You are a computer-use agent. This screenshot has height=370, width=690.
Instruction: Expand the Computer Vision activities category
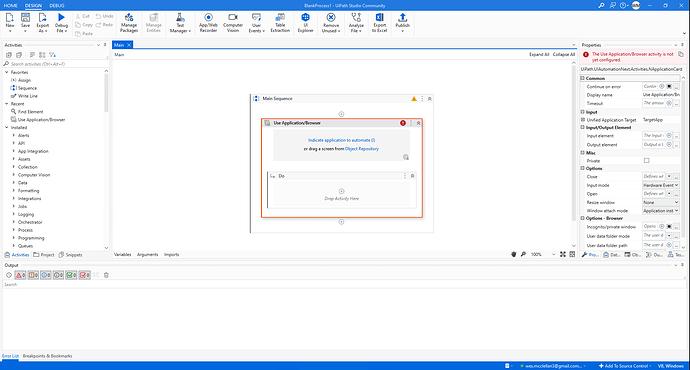point(34,175)
